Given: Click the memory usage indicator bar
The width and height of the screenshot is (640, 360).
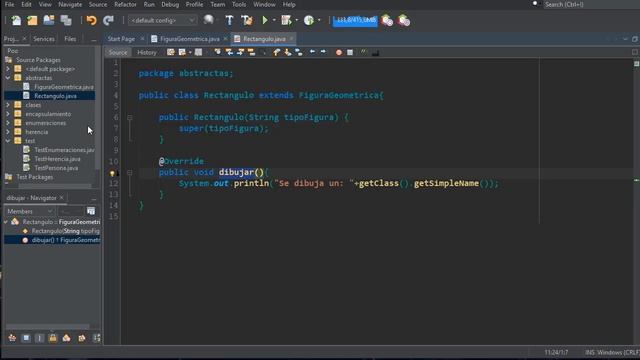Looking at the screenshot, I should pyautogui.click(x=355, y=20).
